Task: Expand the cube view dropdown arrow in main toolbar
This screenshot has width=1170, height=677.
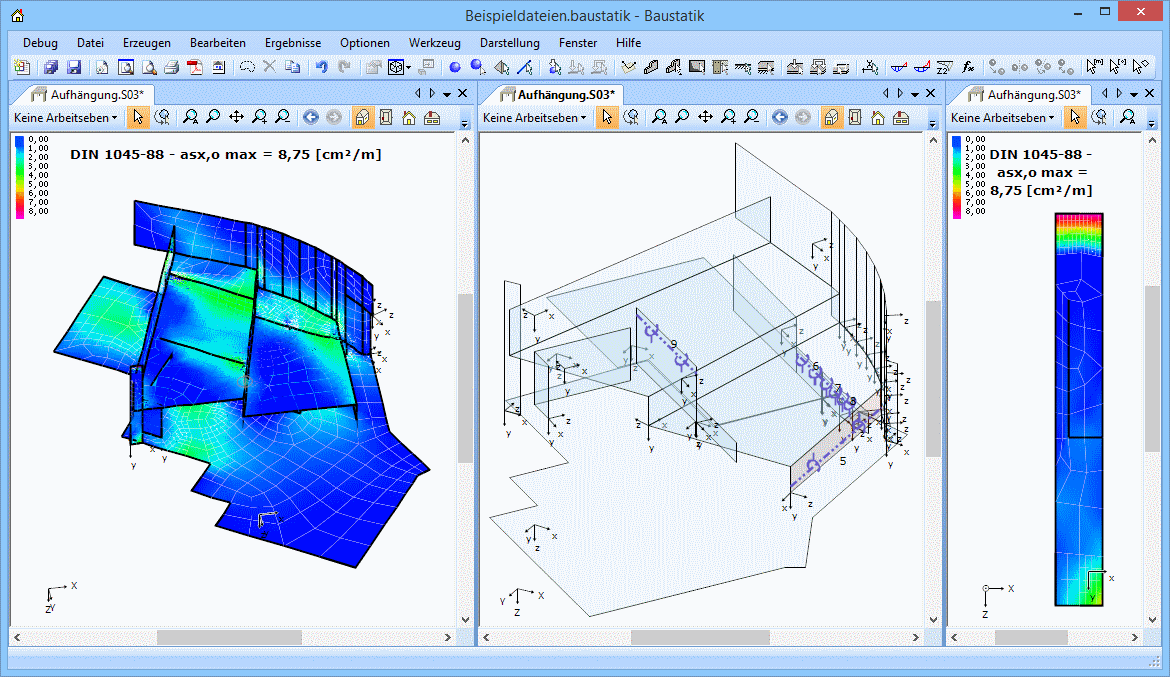Action: tap(408, 68)
